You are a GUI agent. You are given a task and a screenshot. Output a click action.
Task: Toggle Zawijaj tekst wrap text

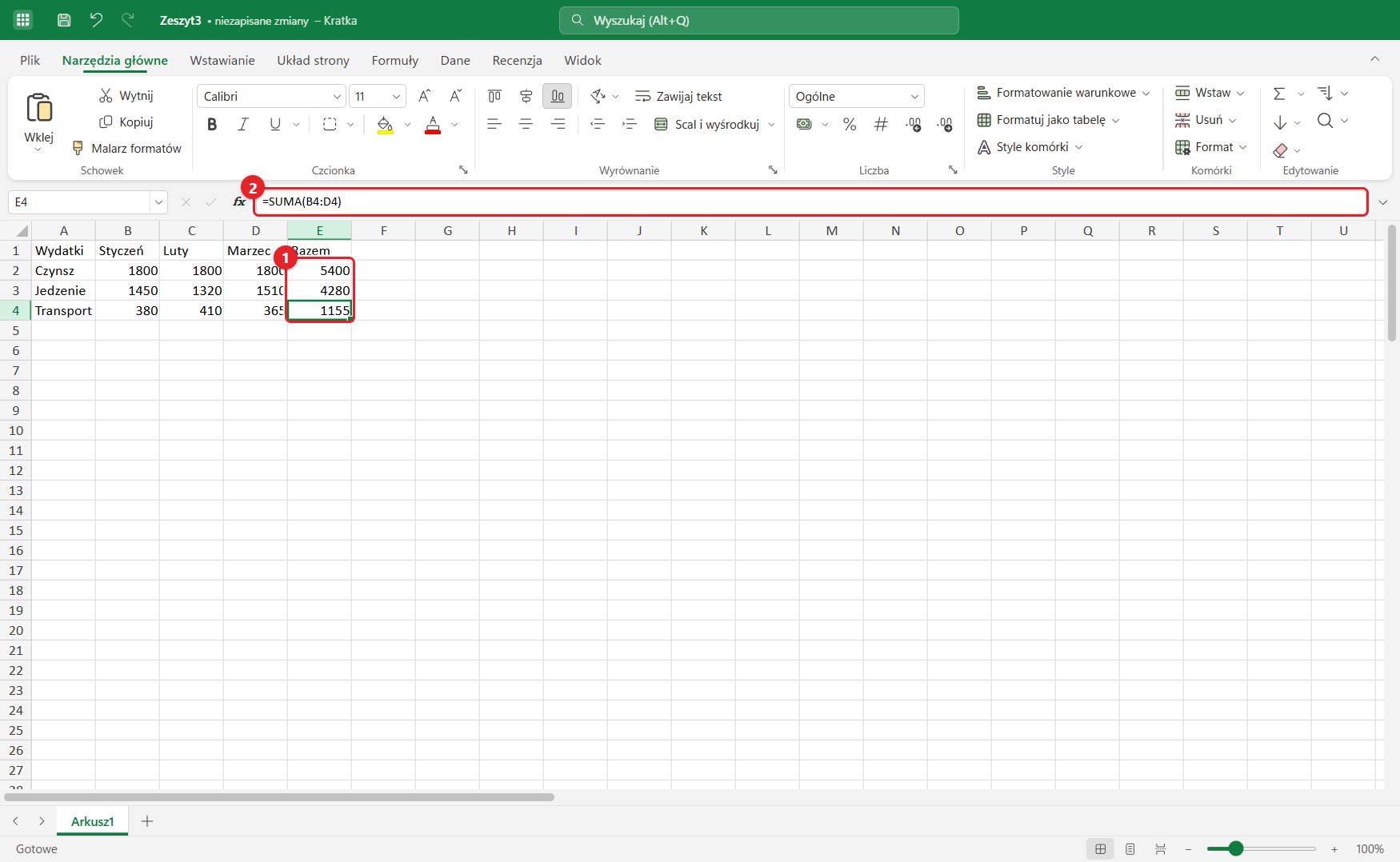click(x=678, y=96)
